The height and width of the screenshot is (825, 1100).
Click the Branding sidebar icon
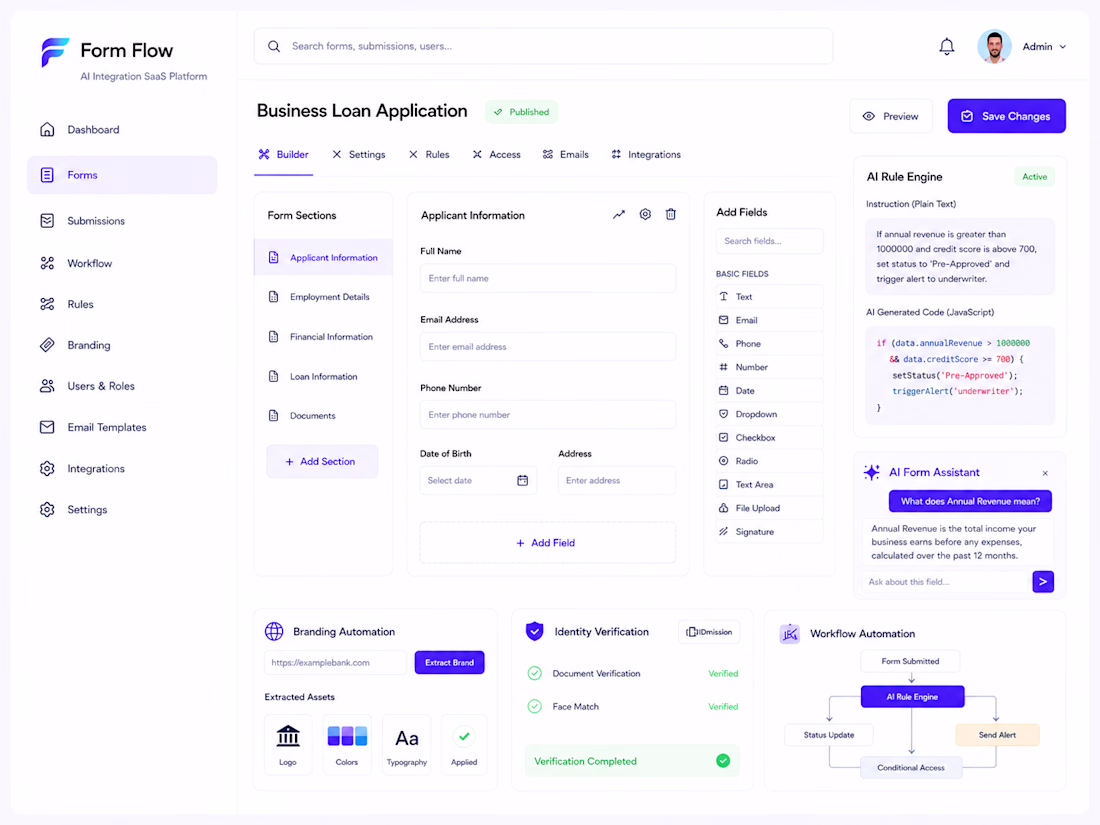47,344
